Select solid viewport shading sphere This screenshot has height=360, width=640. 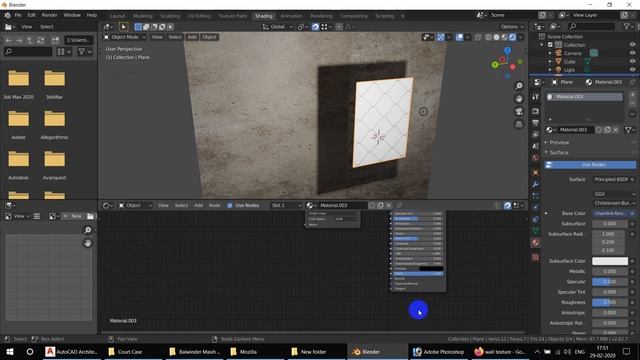coord(496,37)
